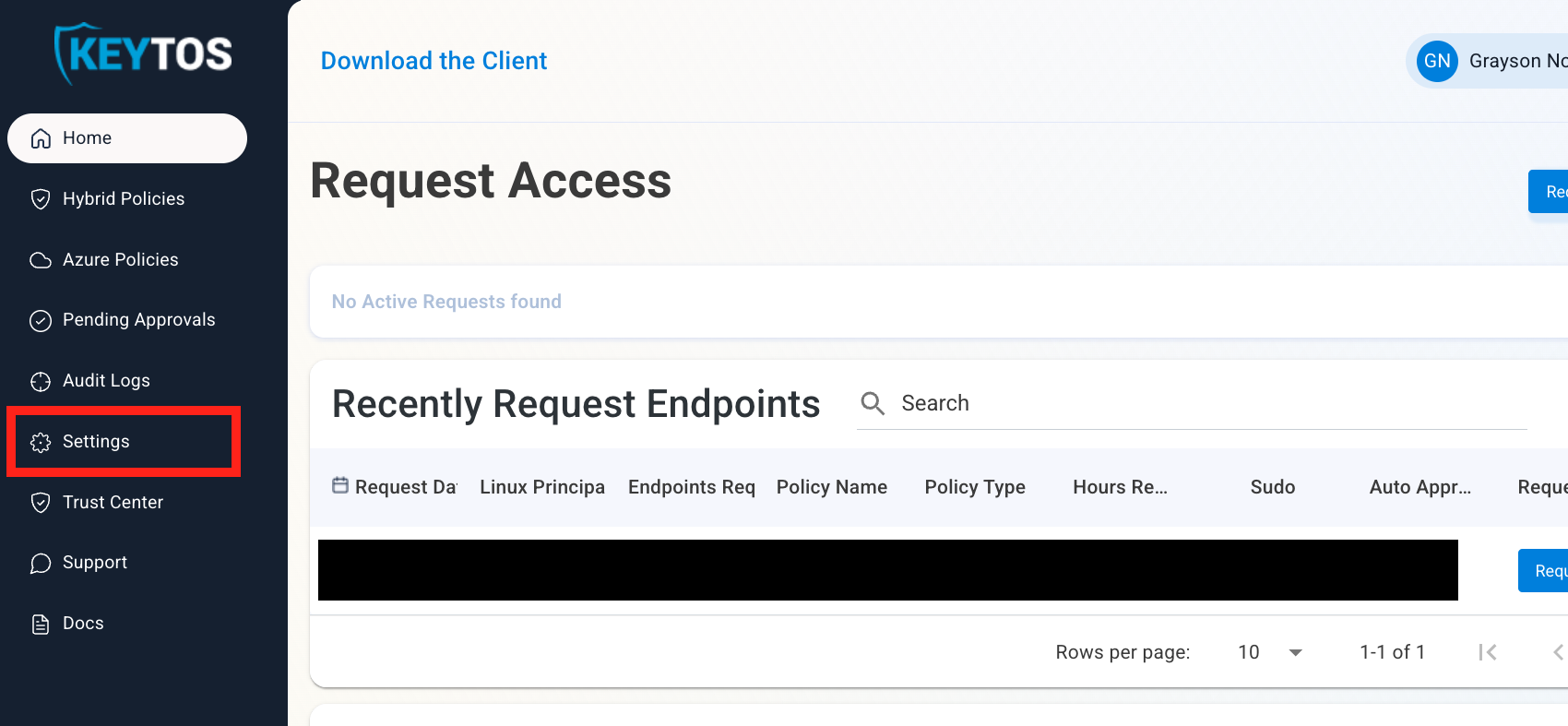The image size is (1568, 726).
Task: Sort by Policy Type column header
Action: [x=975, y=487]
